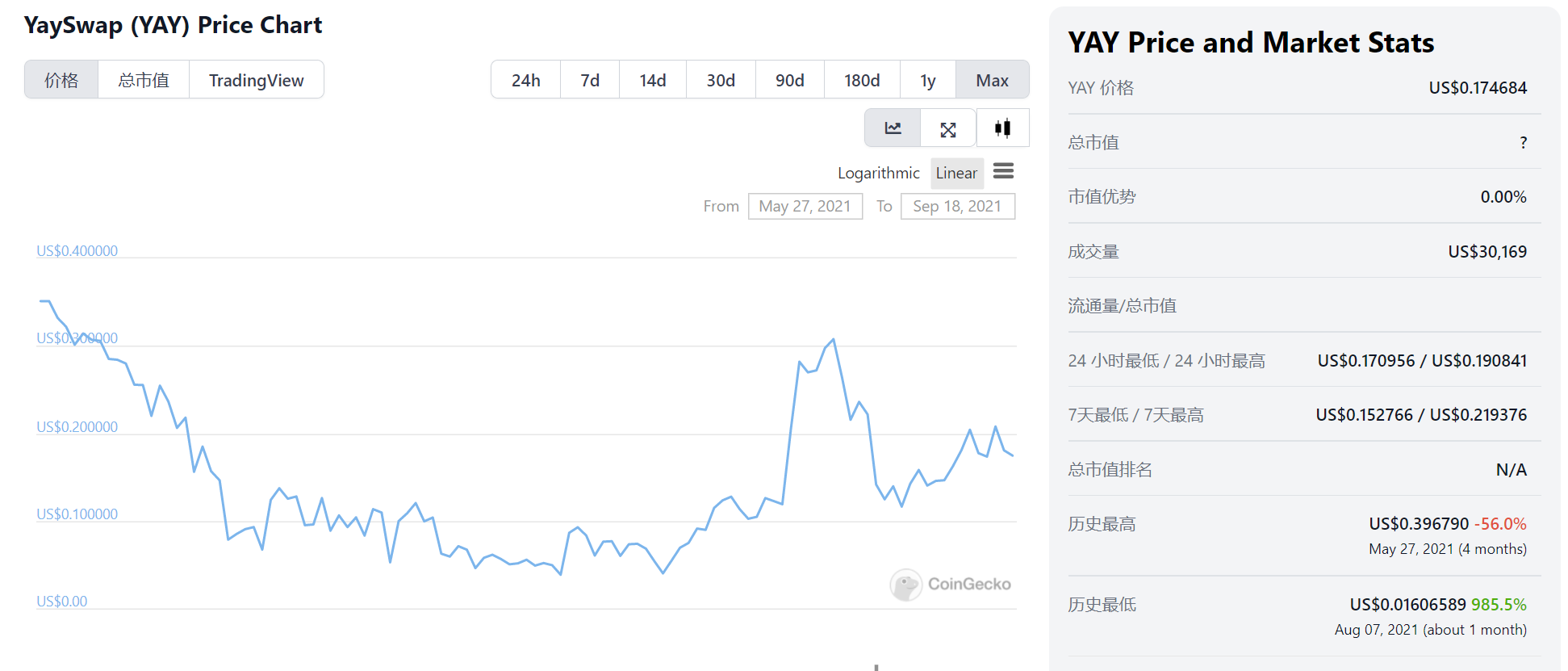Open fullscreen chart expand icon

[x=948, y=128]
